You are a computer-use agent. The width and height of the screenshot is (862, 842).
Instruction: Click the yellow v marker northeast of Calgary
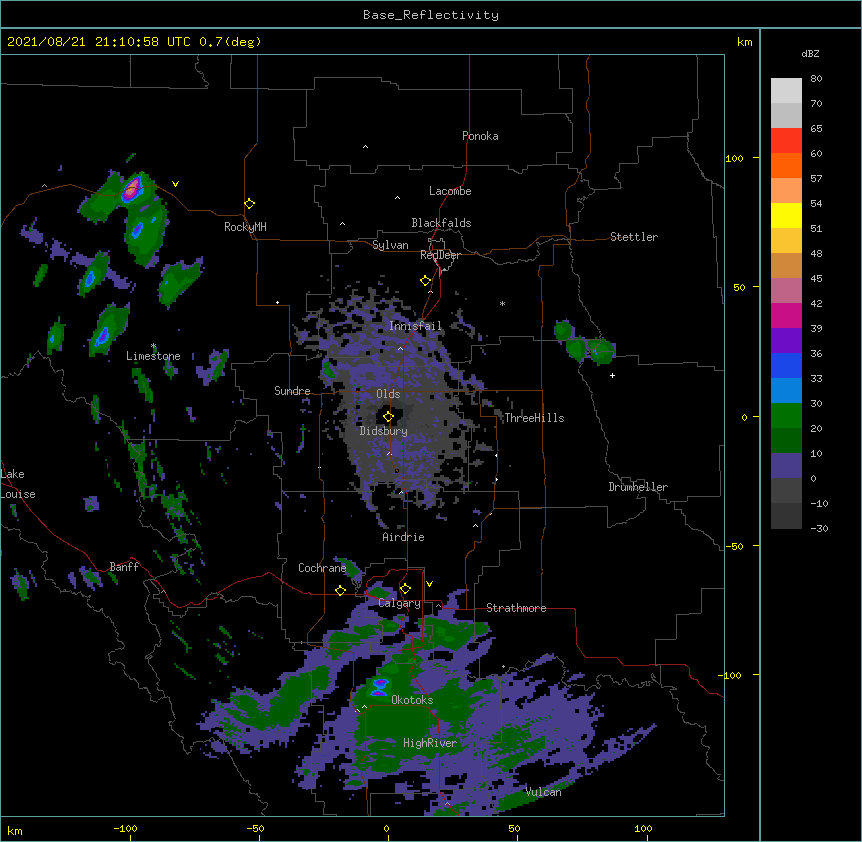click(429, 584)
